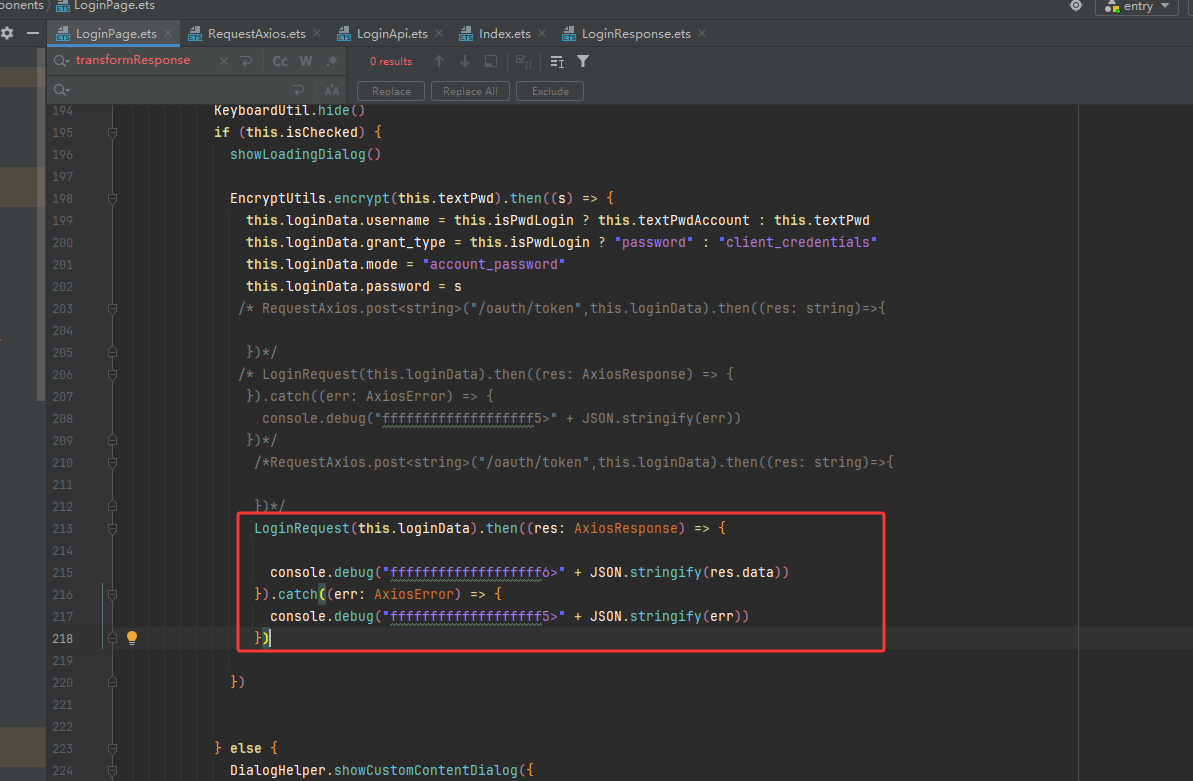The height and width of the screenshot is (781, 1193).
Task: Close the LoginResponse.ets tab
Action: (701, 33)
